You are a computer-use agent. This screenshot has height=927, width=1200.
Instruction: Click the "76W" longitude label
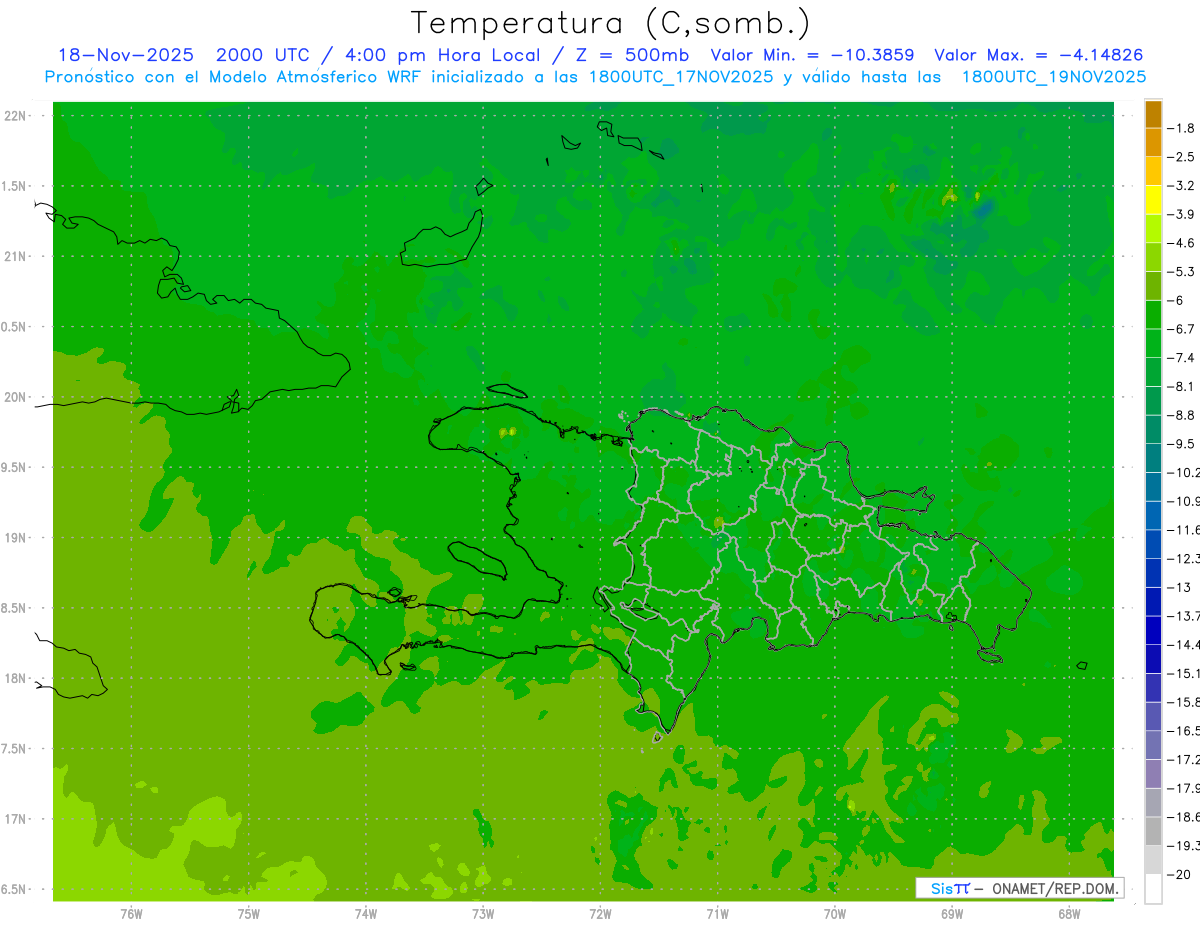[x=131, y=914]
